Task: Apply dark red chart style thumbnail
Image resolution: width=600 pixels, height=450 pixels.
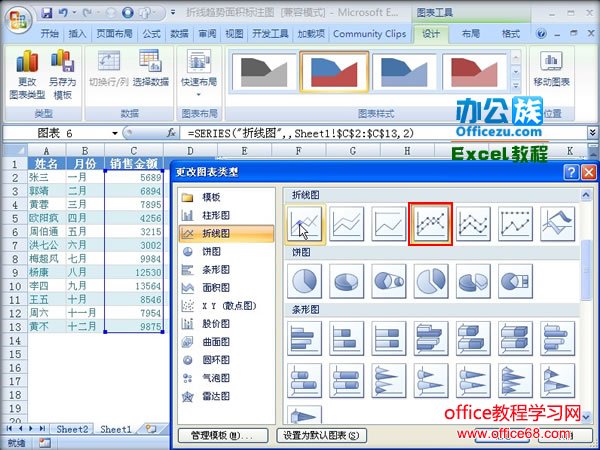Action: [x=474, y=72]
